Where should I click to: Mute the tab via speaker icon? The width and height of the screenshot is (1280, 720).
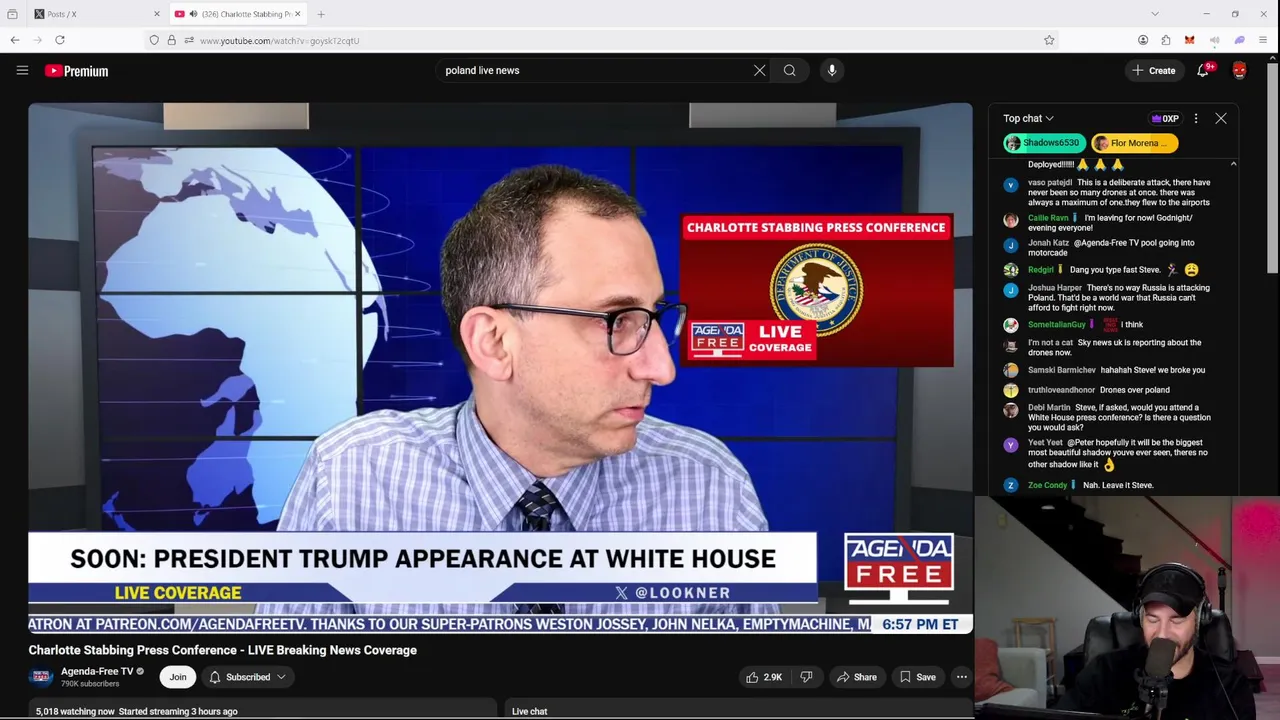[193, 14]
